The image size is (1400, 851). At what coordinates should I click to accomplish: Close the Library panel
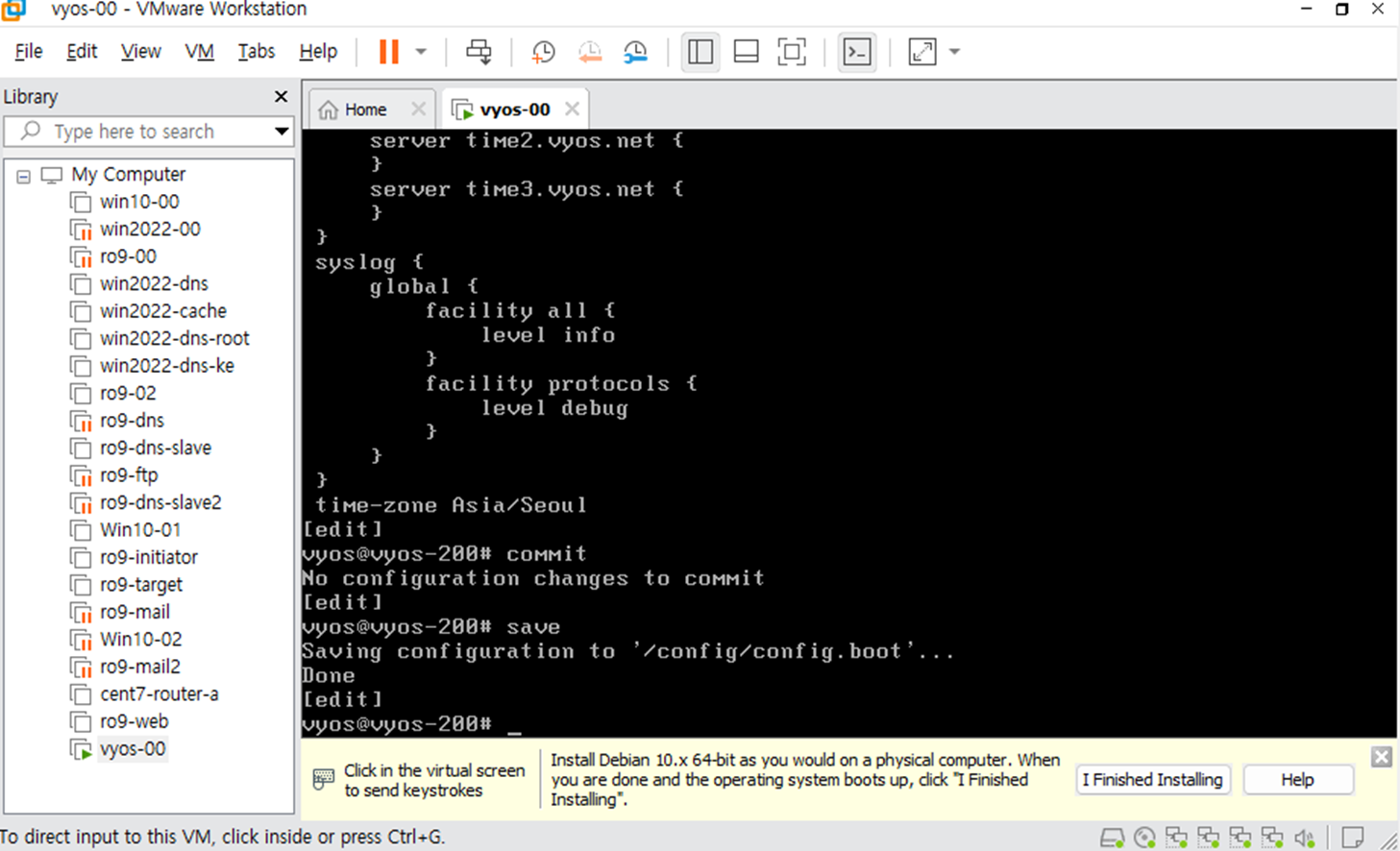point(281,96)
